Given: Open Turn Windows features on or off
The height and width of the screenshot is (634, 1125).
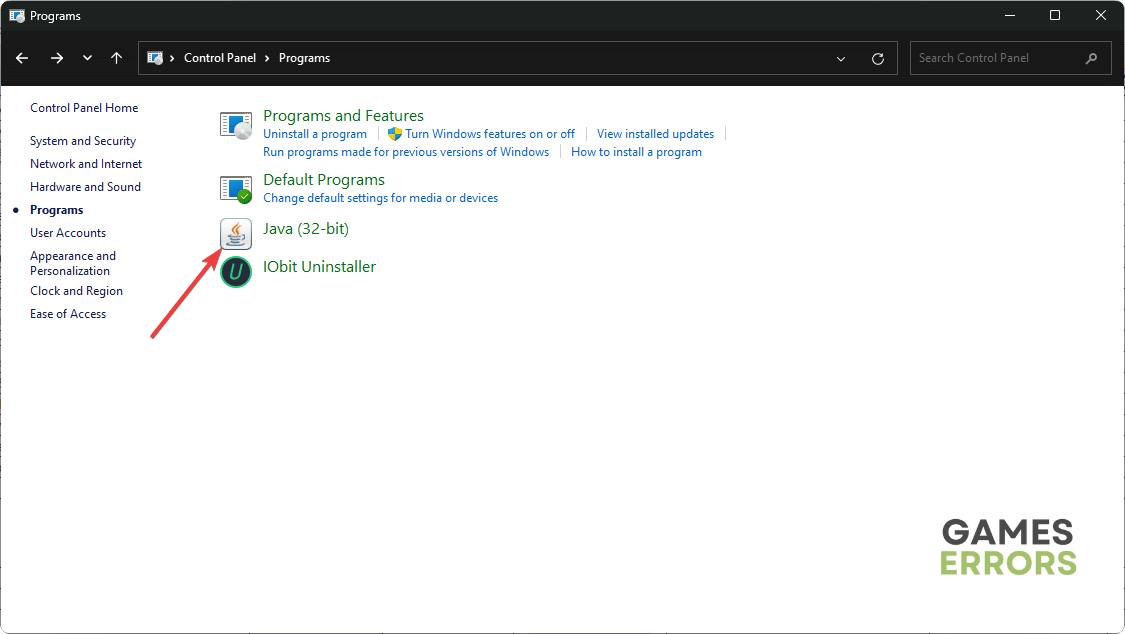Looking at the screenshot, I should (489, 134).
